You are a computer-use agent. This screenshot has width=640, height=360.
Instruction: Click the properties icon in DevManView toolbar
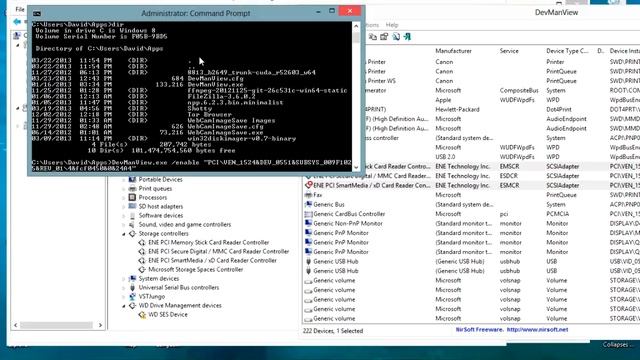click(x=384, y=37)
